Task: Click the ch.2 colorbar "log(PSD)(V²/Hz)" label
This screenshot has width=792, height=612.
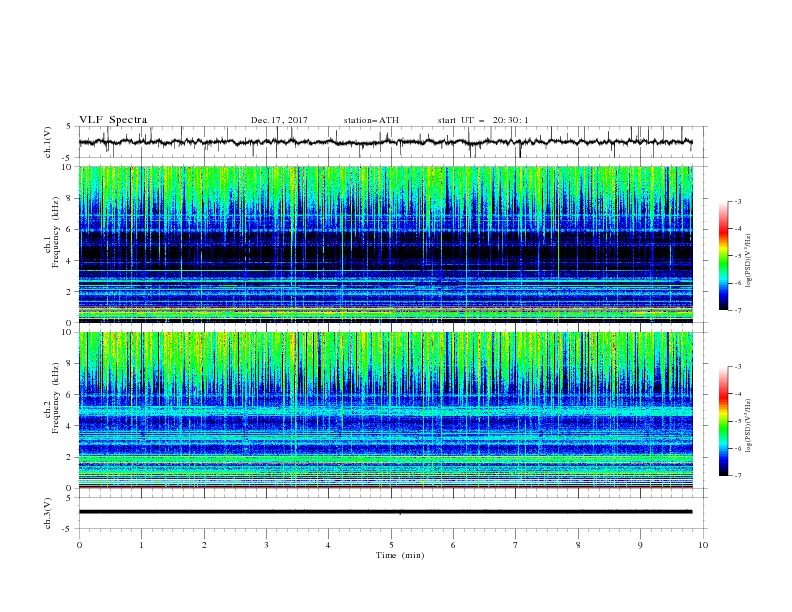Action: tap(749, 425)
